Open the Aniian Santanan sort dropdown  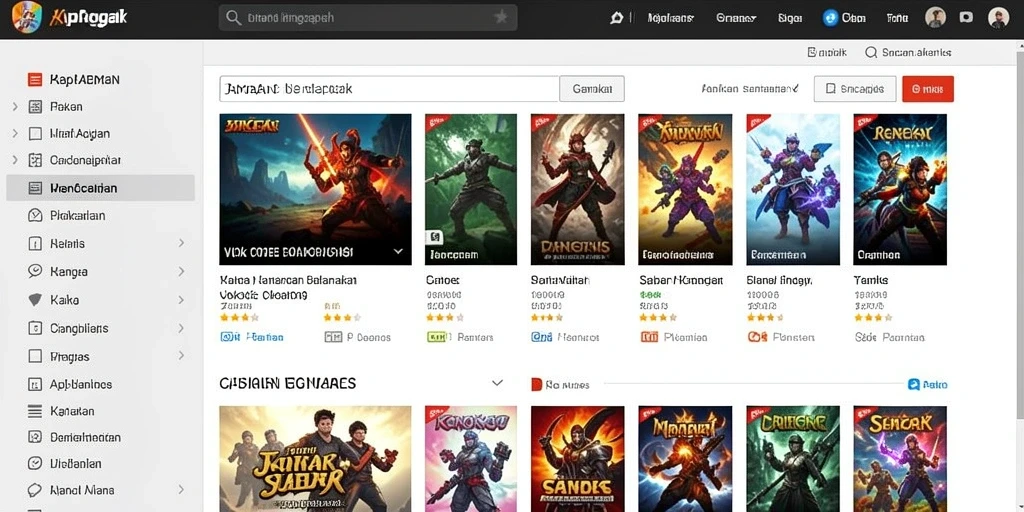[x=750, y=88]
